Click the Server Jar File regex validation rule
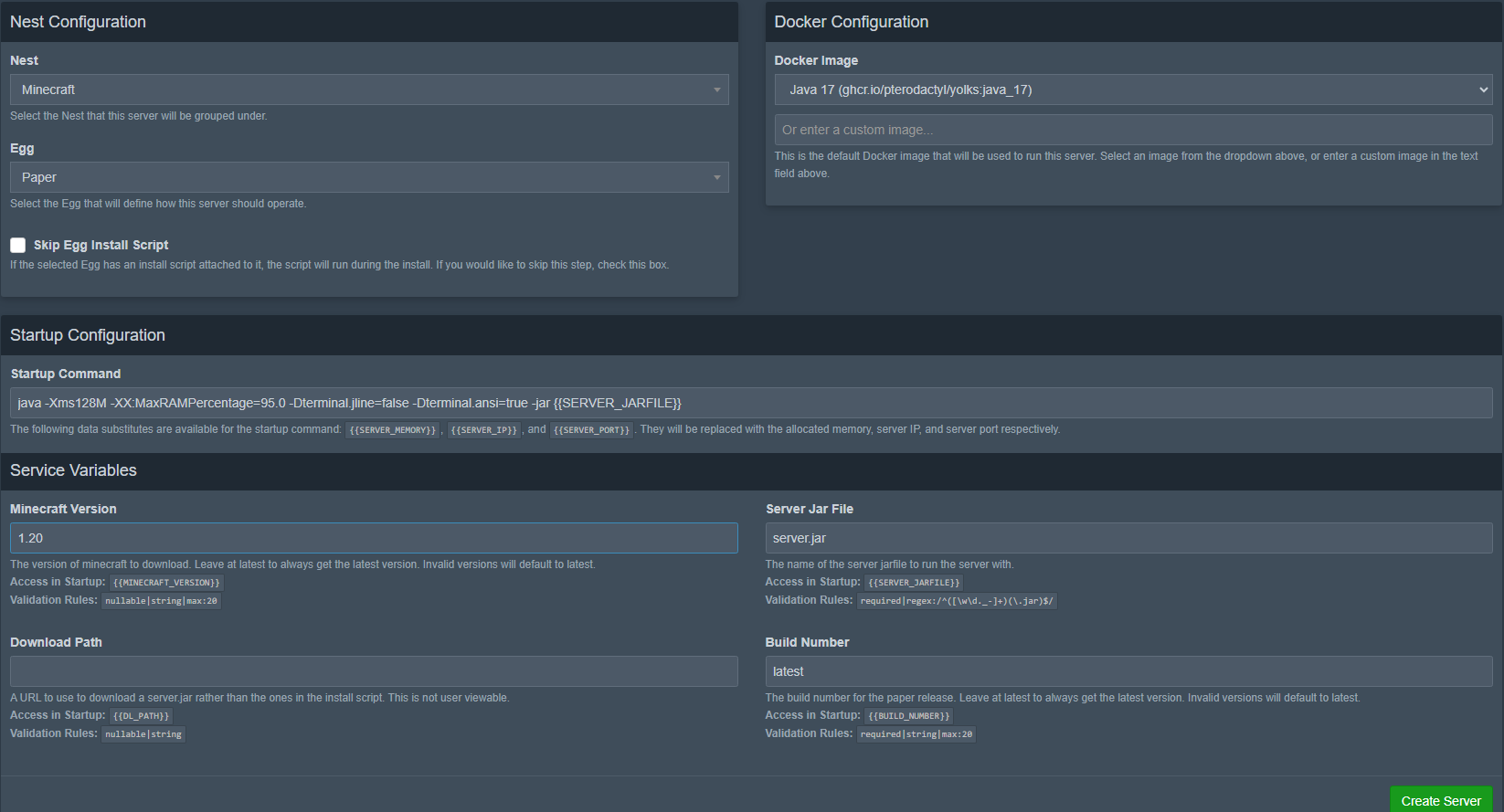1504x812 pixels. click(x=957, y=601)
